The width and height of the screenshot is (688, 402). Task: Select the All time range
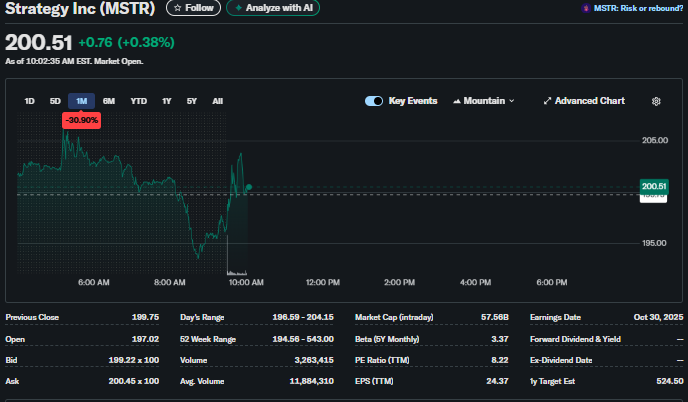(x=217, y=101)
